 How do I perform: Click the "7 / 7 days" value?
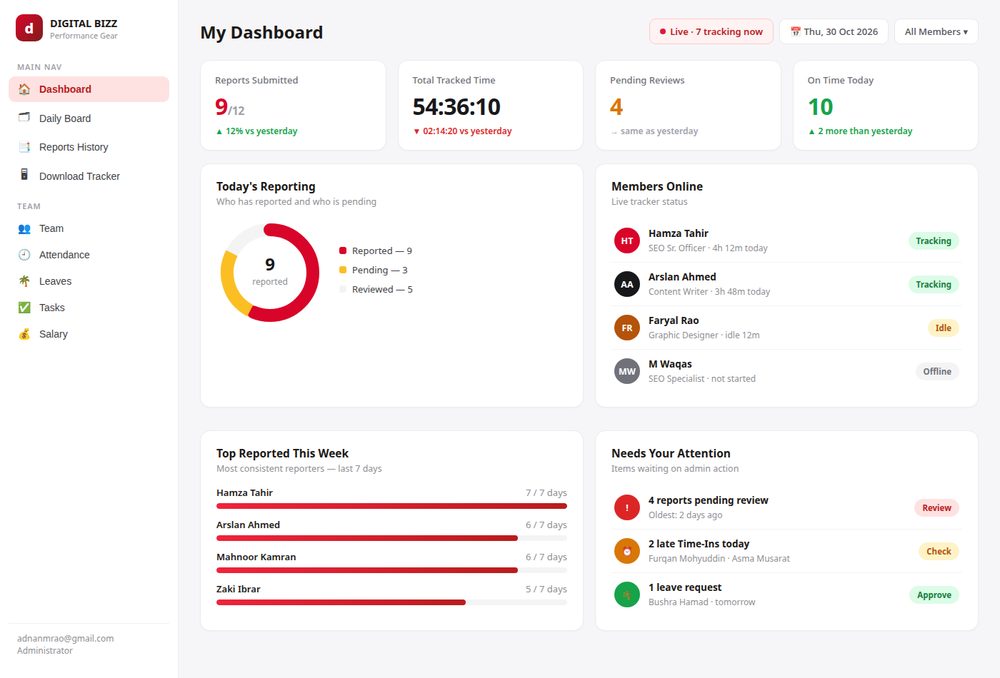point(546,492)
